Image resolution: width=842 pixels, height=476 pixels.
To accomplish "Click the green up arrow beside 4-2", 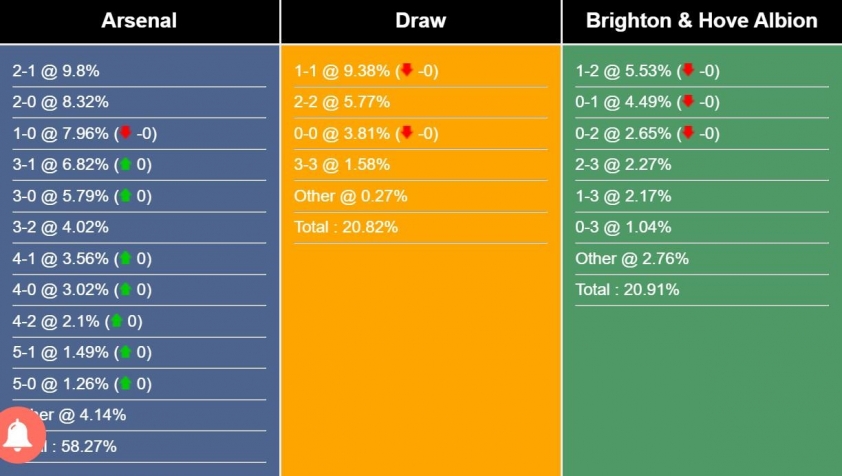I will tap(116, 321).
